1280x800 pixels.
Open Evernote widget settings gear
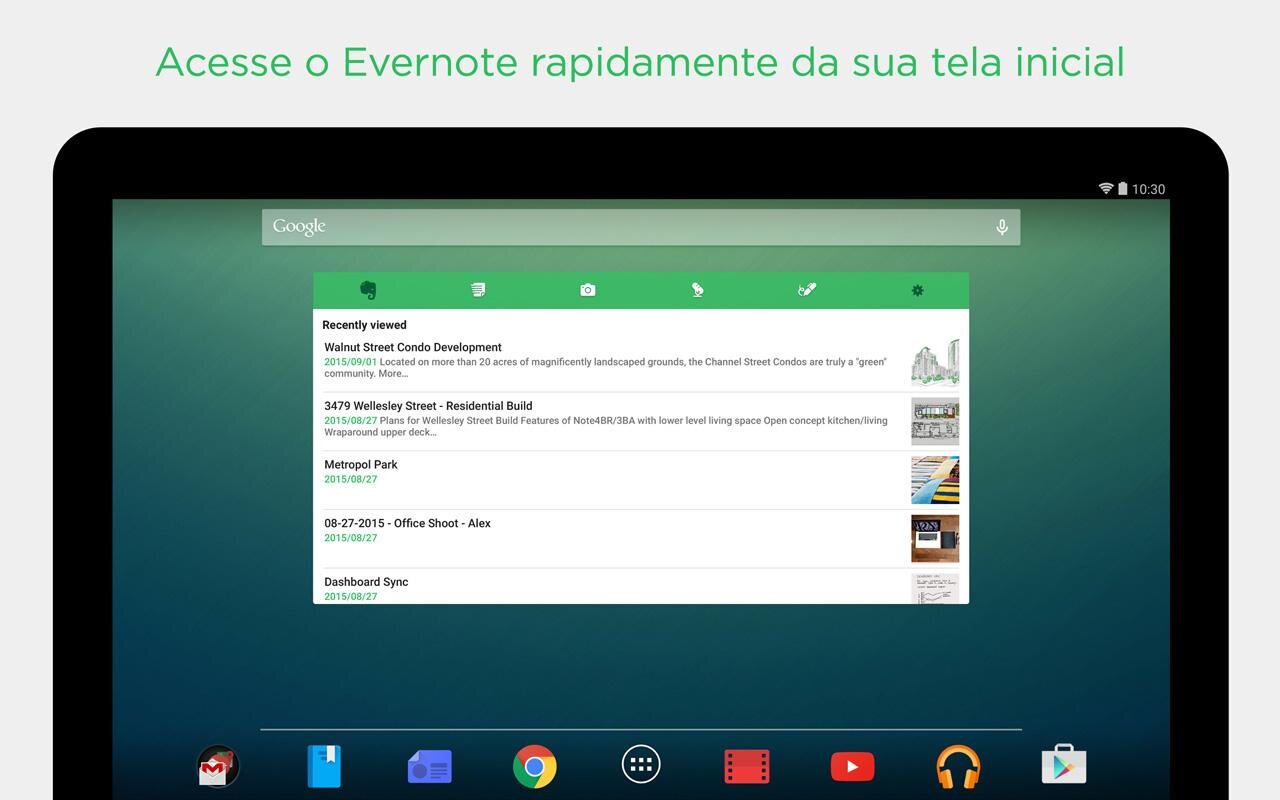[x=917, y=290]
